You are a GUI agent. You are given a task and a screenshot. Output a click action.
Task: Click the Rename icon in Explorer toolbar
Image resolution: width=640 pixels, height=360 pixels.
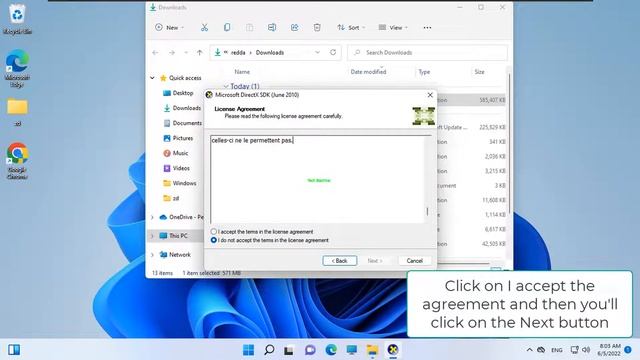[x=272, y=27]
